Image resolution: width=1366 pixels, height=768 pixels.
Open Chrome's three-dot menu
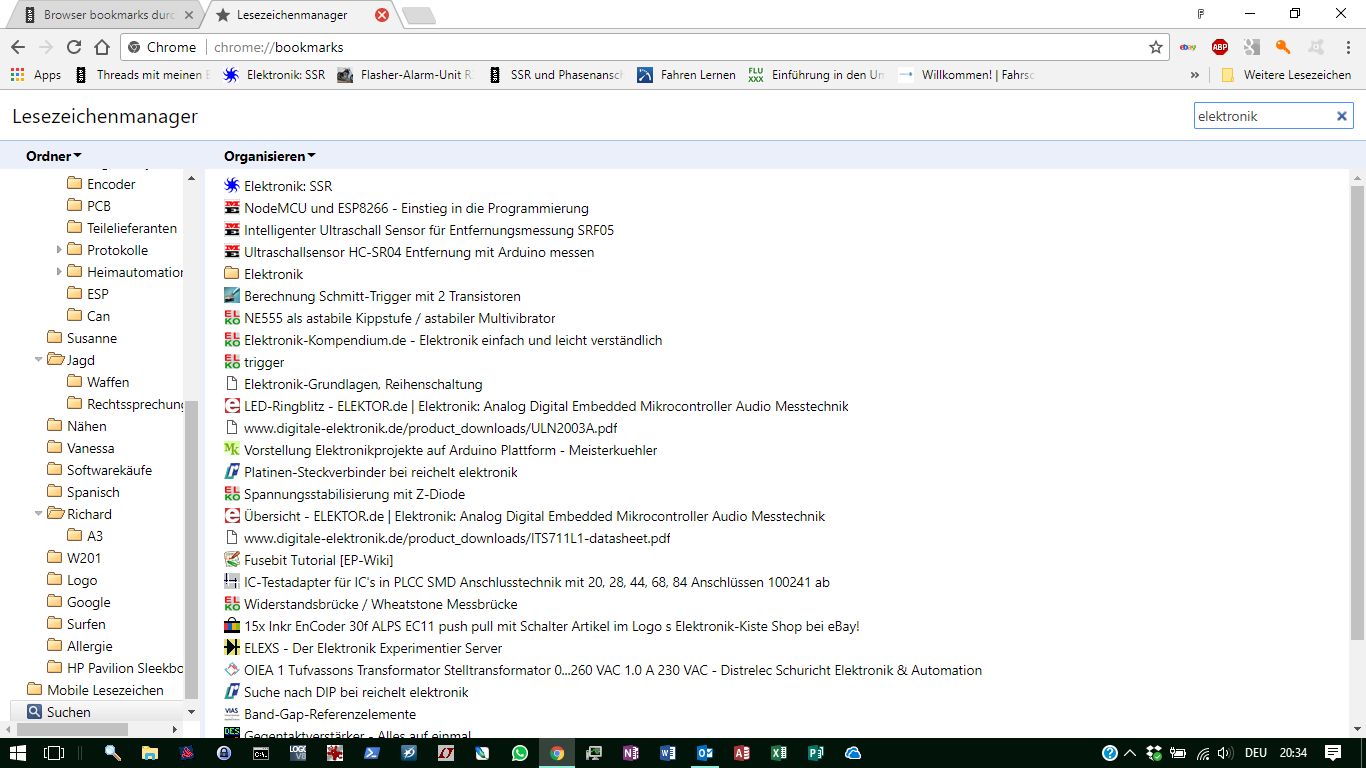click(1346, 47)
